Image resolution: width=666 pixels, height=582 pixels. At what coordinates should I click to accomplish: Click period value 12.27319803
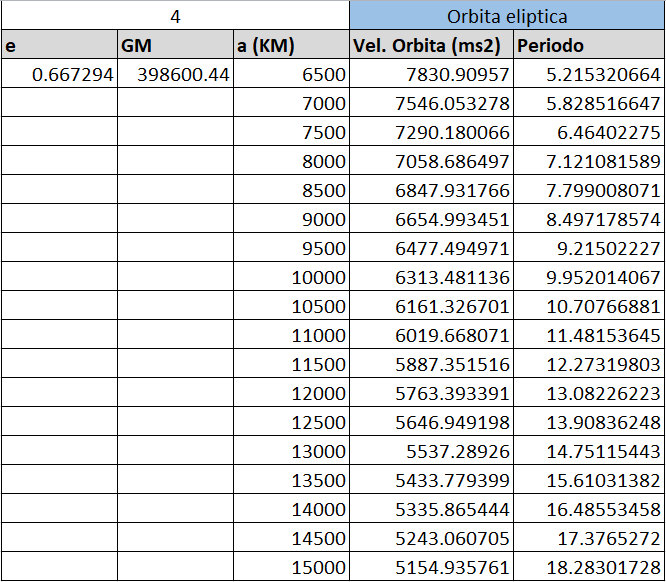point(589,364)
